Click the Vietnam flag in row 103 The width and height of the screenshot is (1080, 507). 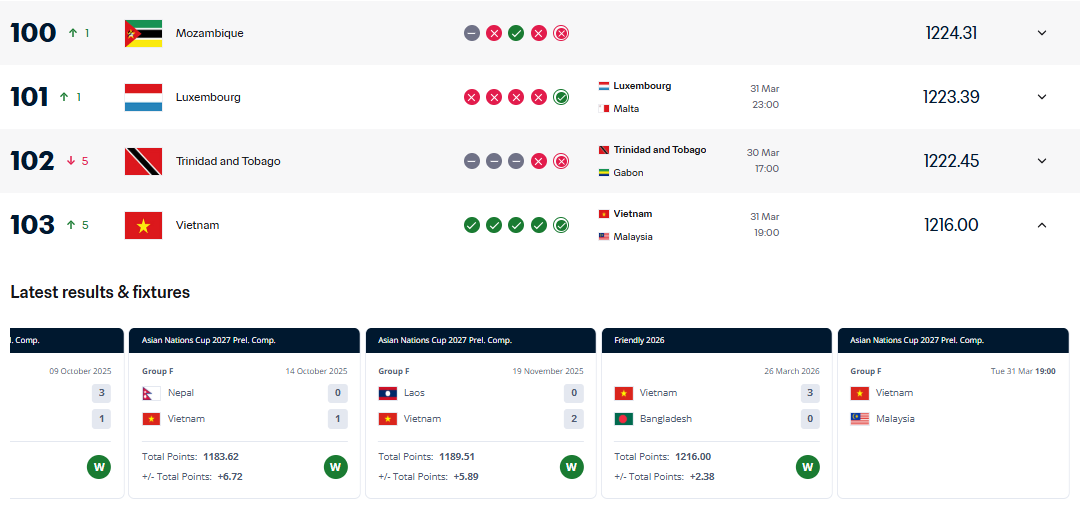[x=143, y=225]
